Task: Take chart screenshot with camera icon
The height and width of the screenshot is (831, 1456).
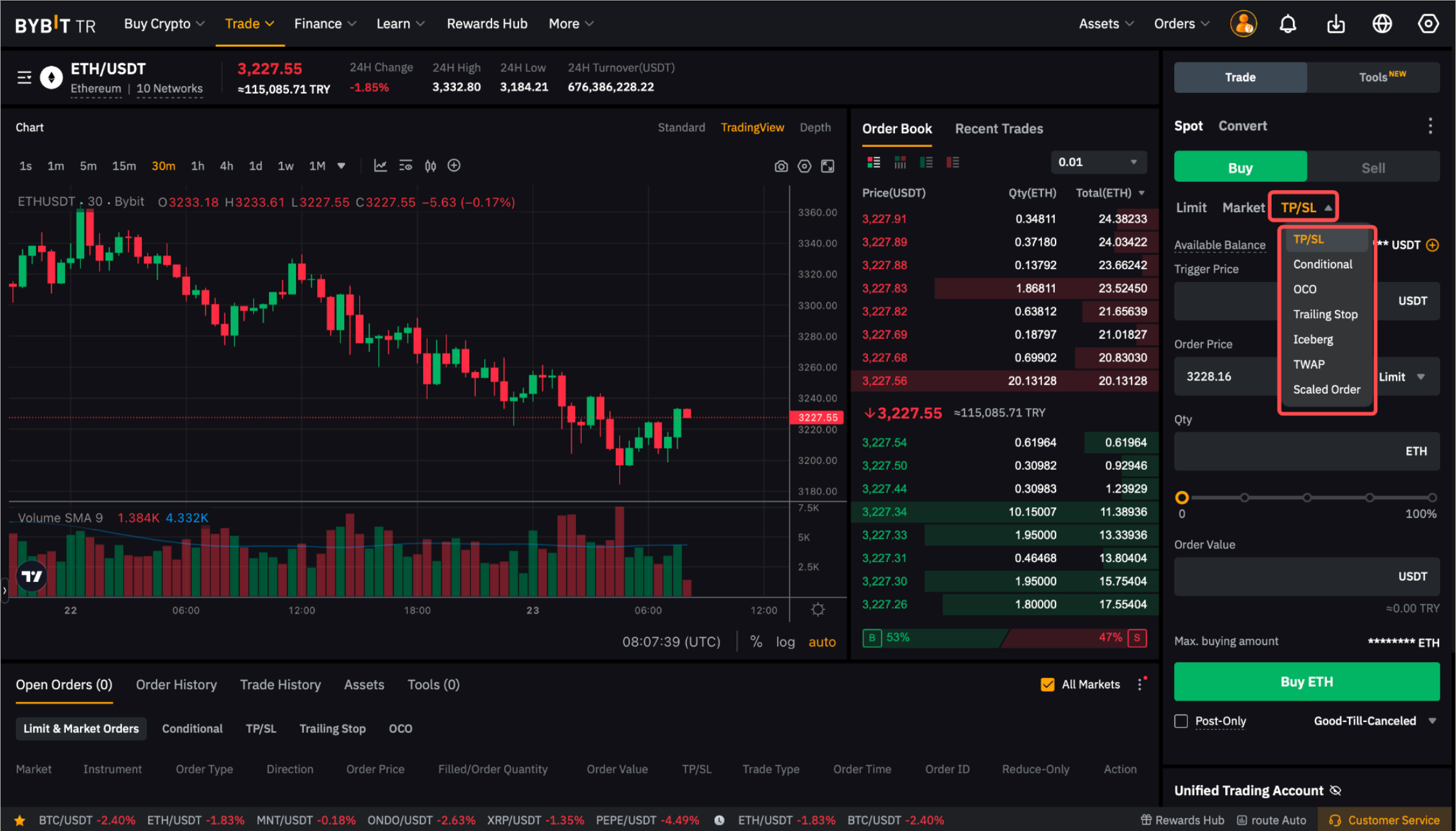Action: (781, 166)
